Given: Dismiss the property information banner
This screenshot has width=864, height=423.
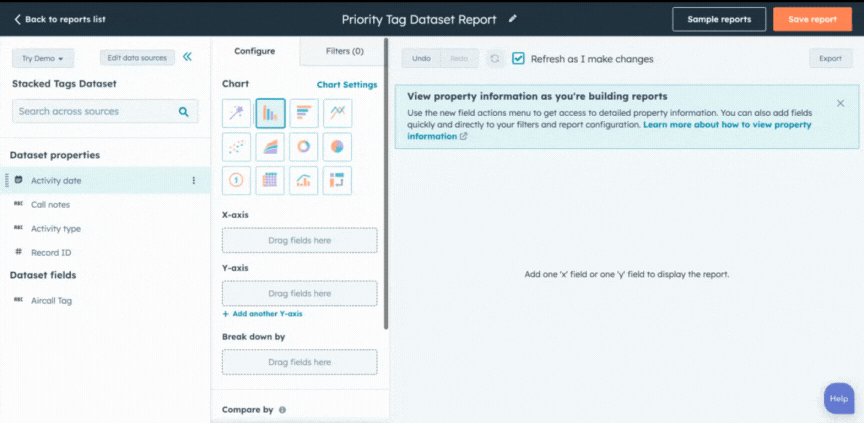Looking at the screenshot, I should (840, 103).
